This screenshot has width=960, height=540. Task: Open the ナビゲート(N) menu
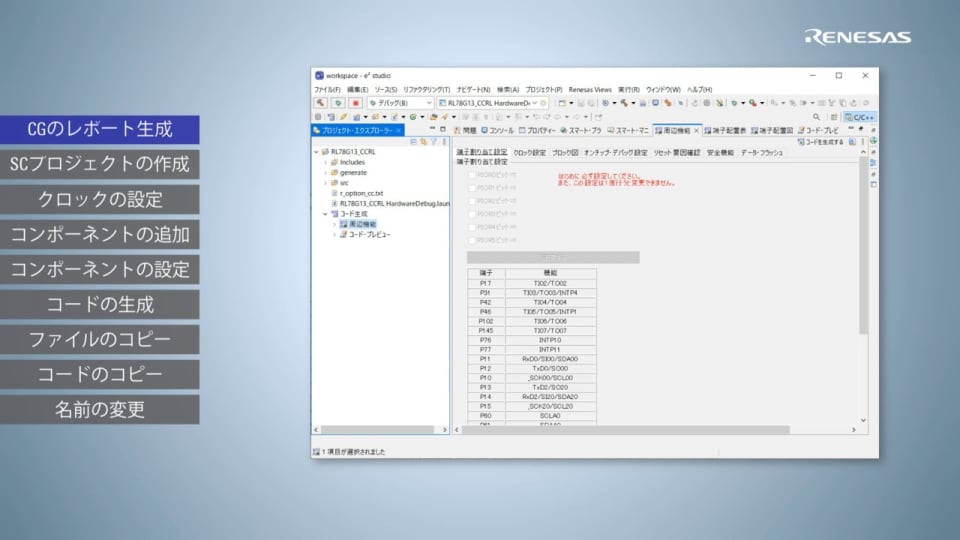[473, 89]
